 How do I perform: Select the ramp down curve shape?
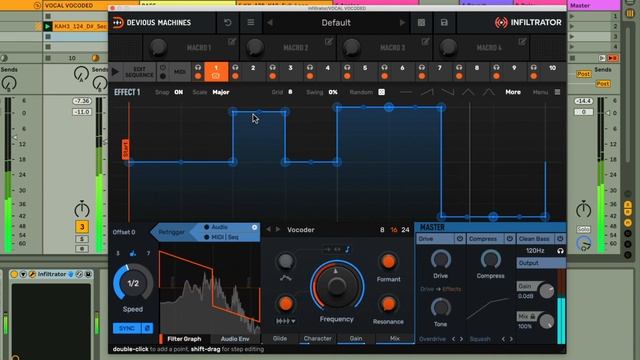tap(448, 92)
